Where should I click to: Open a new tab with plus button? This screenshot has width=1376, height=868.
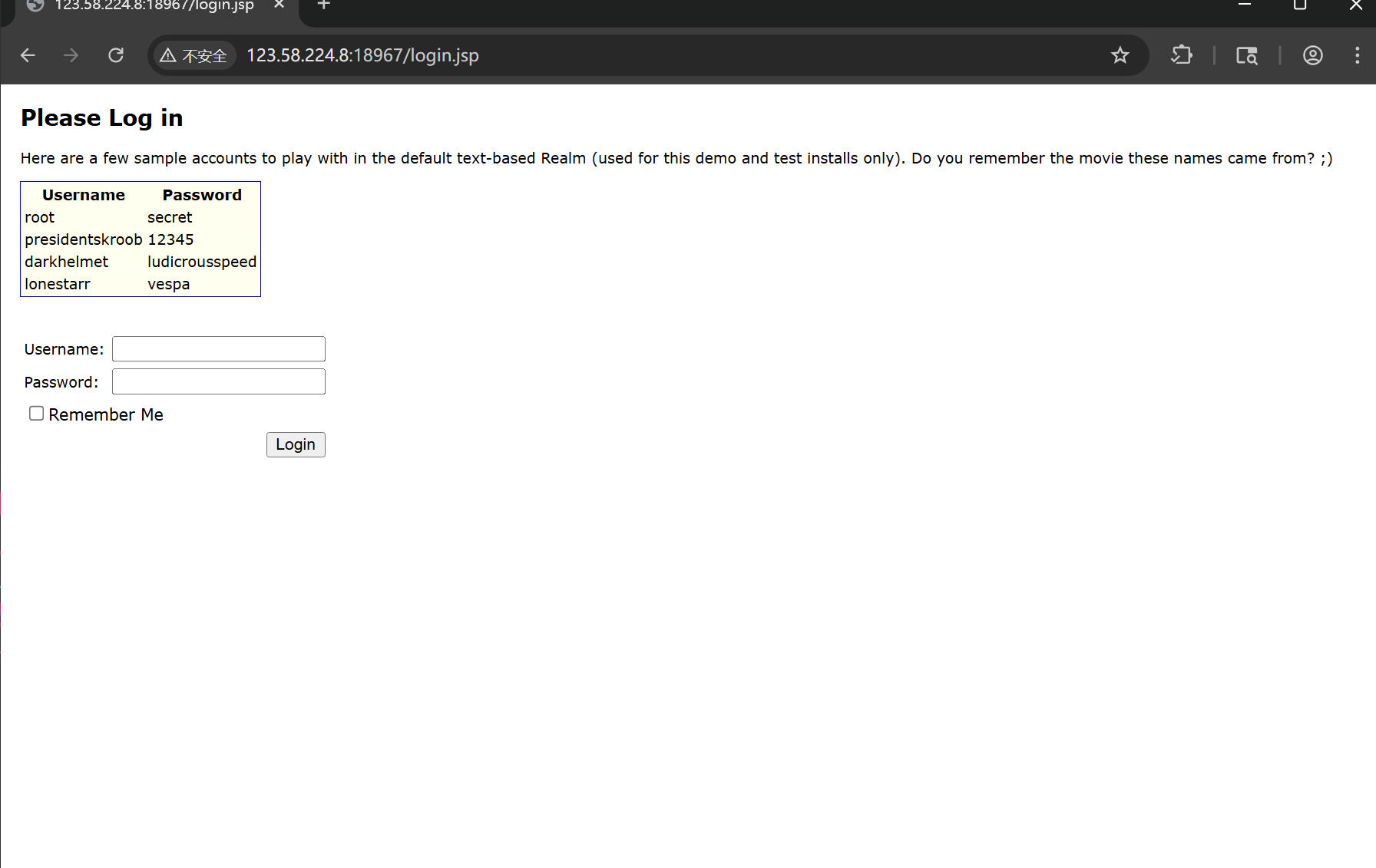[x=324, y=5]
